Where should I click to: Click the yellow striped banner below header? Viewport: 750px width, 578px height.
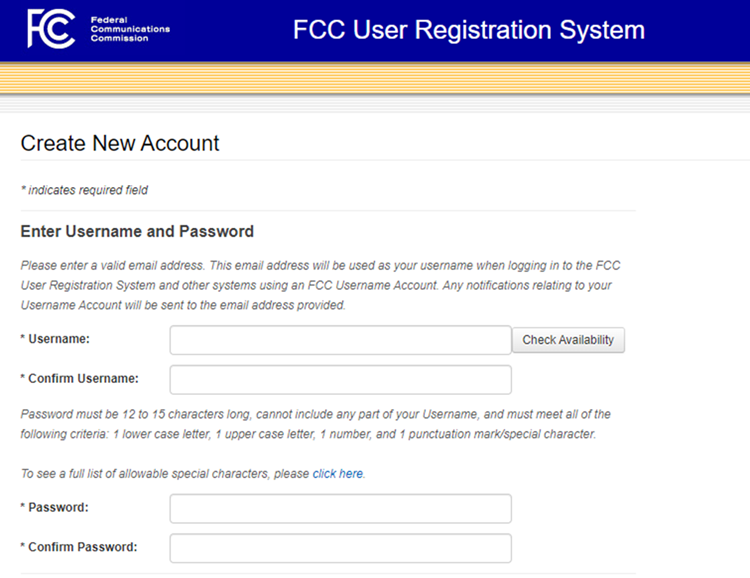[375, 78]
